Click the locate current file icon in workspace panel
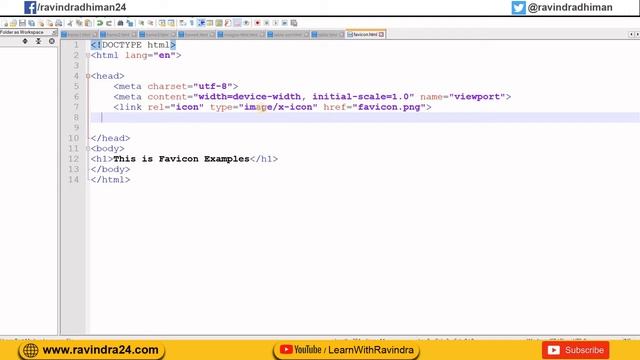The width and height of the screenshot is (640, 360). pyautogui.click(x=52, y=41)
